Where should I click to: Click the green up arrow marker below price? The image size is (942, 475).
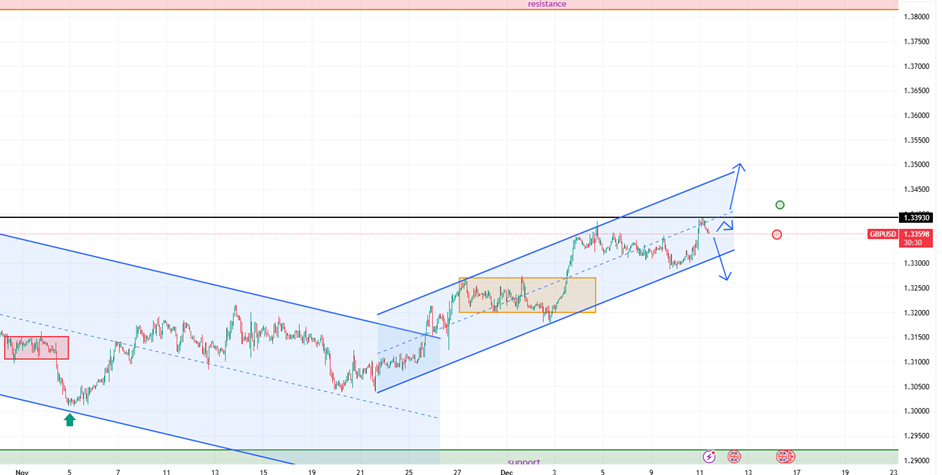[x=69, y=420]
